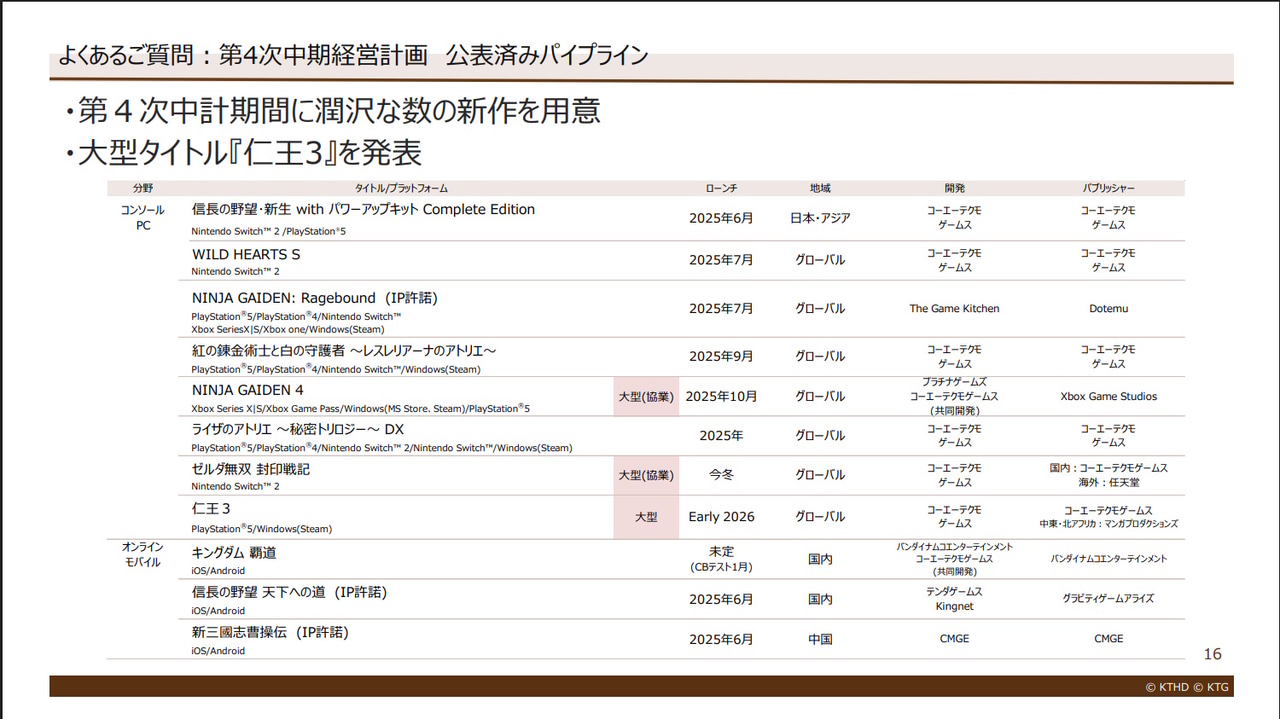
Task: Click the publisher 'Dotemu'
Action: (1108, 309)
